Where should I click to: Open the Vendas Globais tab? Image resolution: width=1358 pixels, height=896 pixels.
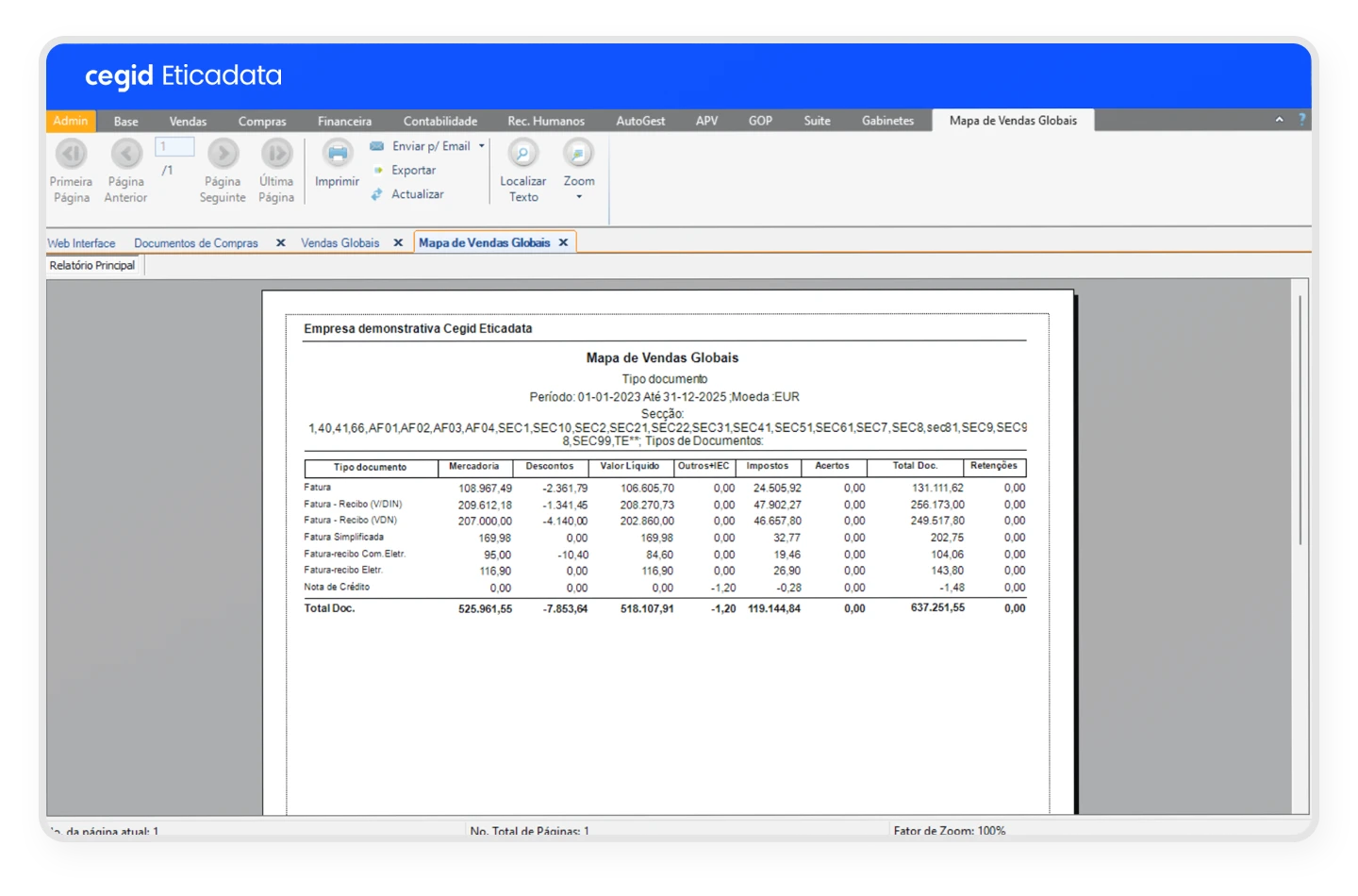[x=339, y=242]
